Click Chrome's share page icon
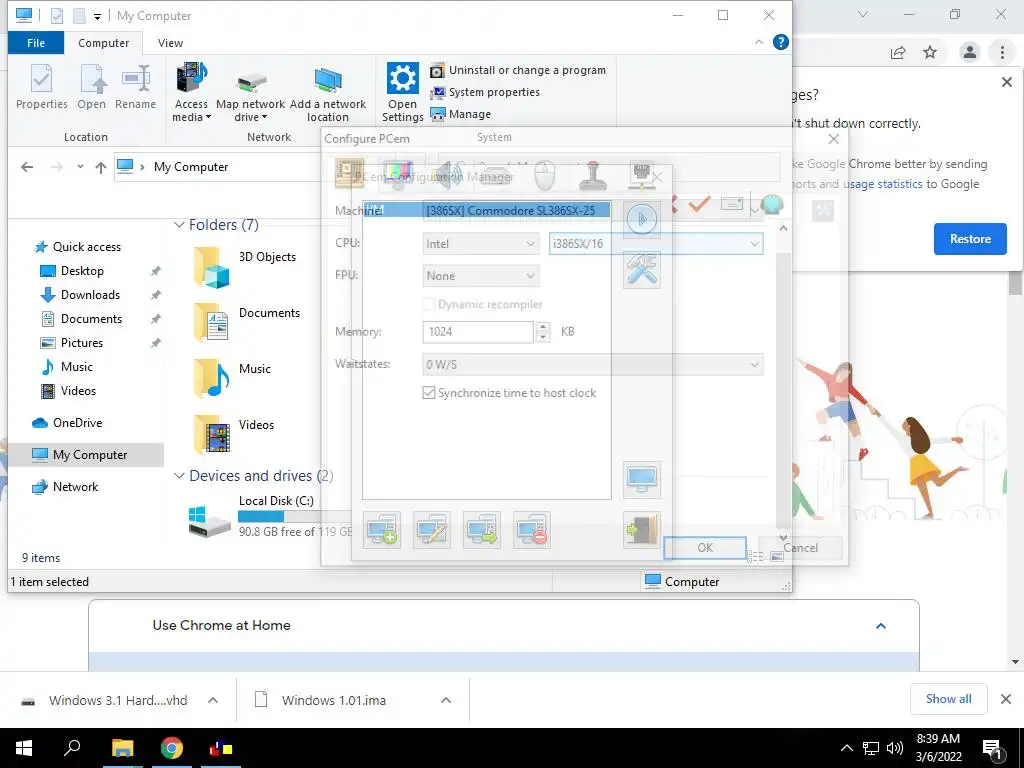Screen dimensions: 1024x768 pyautogui.click(x=898, y=53)
